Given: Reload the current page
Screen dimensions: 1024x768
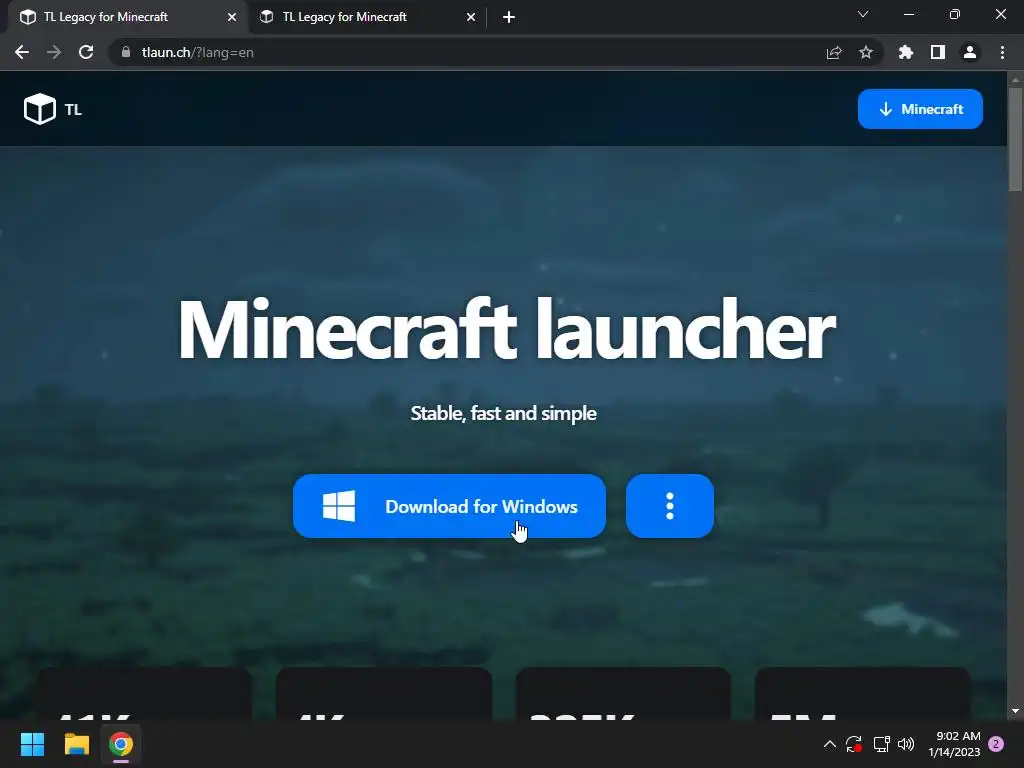Looking at the screenshot, I should coord(86,52).
